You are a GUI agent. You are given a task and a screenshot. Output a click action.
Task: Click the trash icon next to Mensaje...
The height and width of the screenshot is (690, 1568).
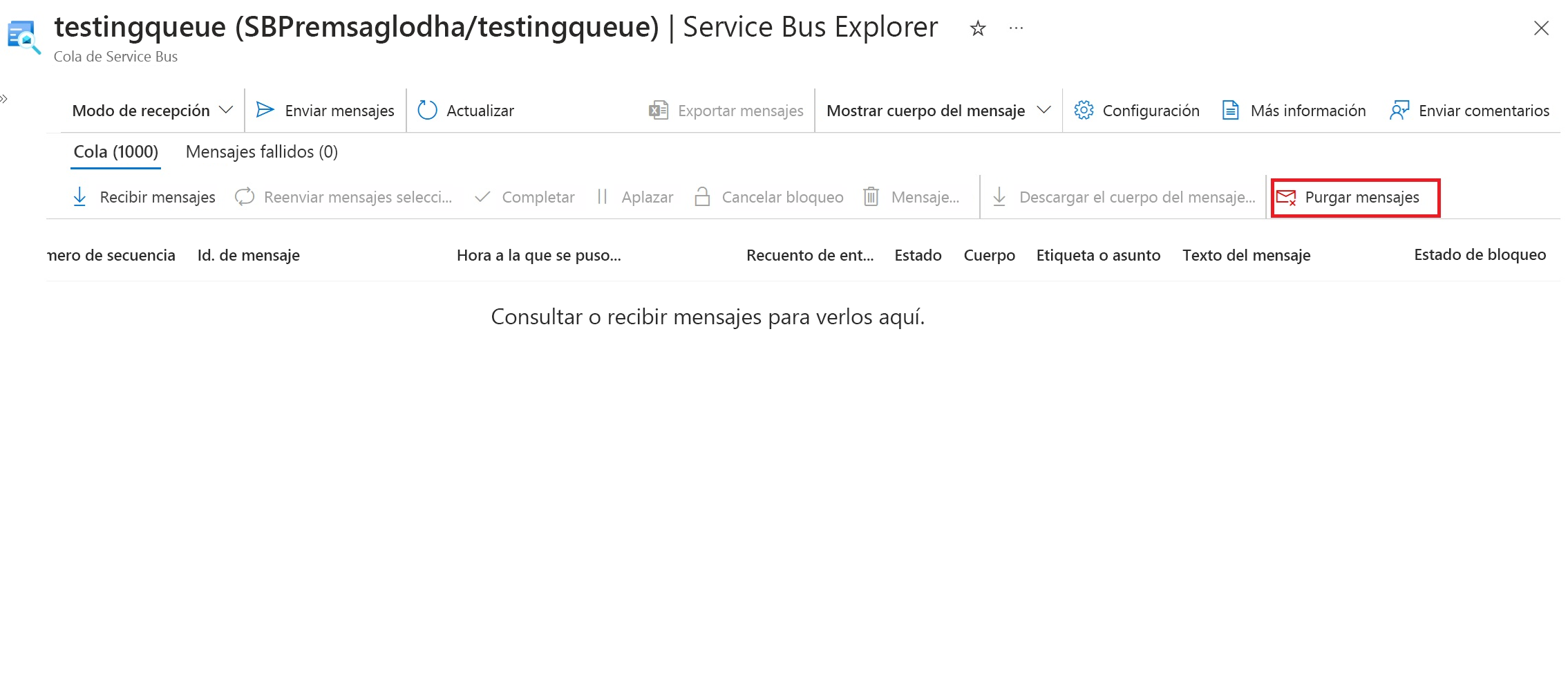pyautogui.click(x=871, y=197)
